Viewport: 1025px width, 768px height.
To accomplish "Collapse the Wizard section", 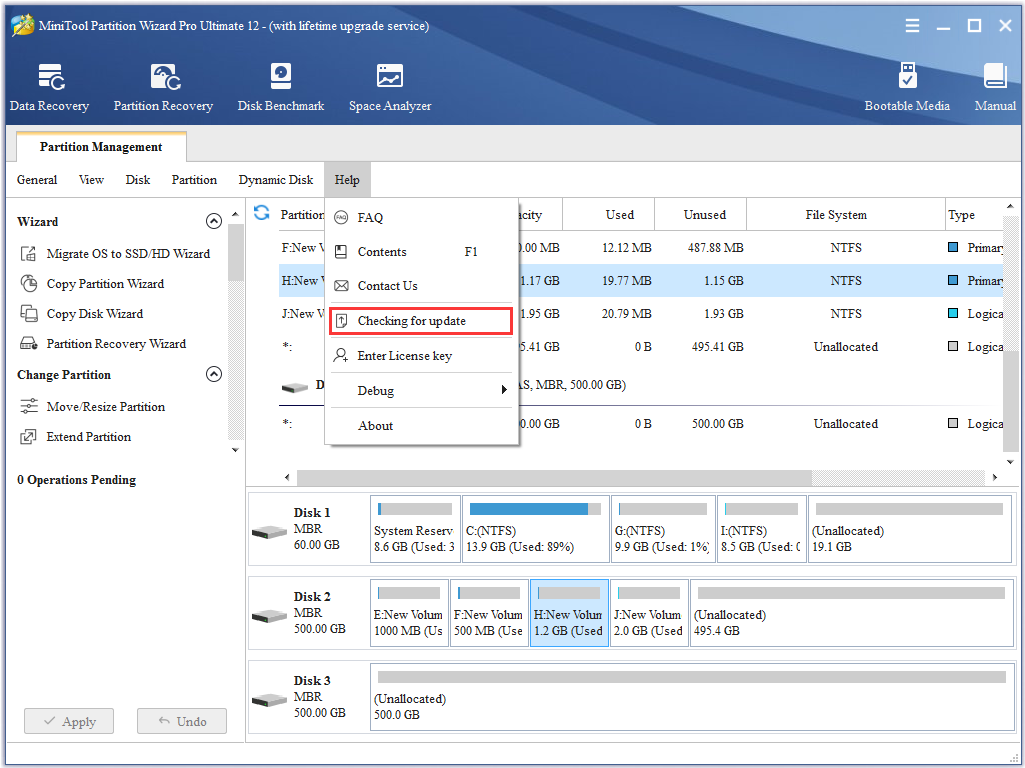I will coord(213,222).
